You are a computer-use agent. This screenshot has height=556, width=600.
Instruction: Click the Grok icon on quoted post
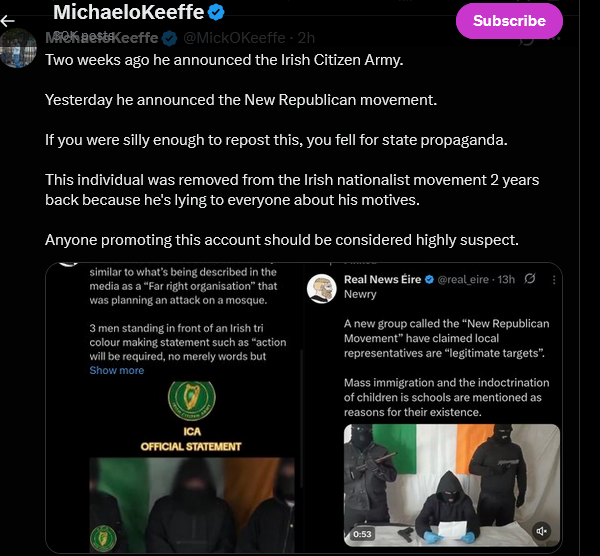tap(530, 278)
